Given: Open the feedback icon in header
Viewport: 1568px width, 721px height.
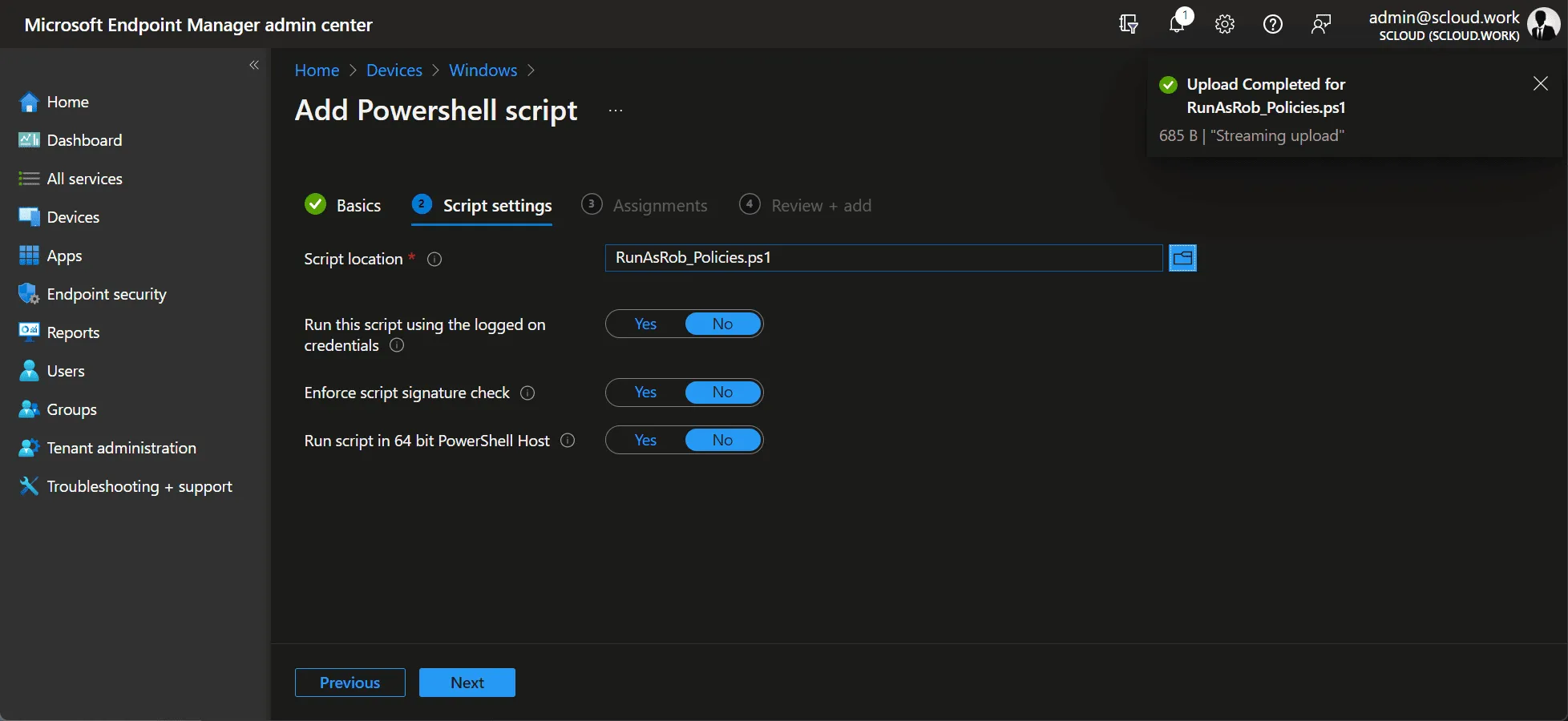Looking at the screenshot, I should pyautogui.click(x=1321, y=24).
